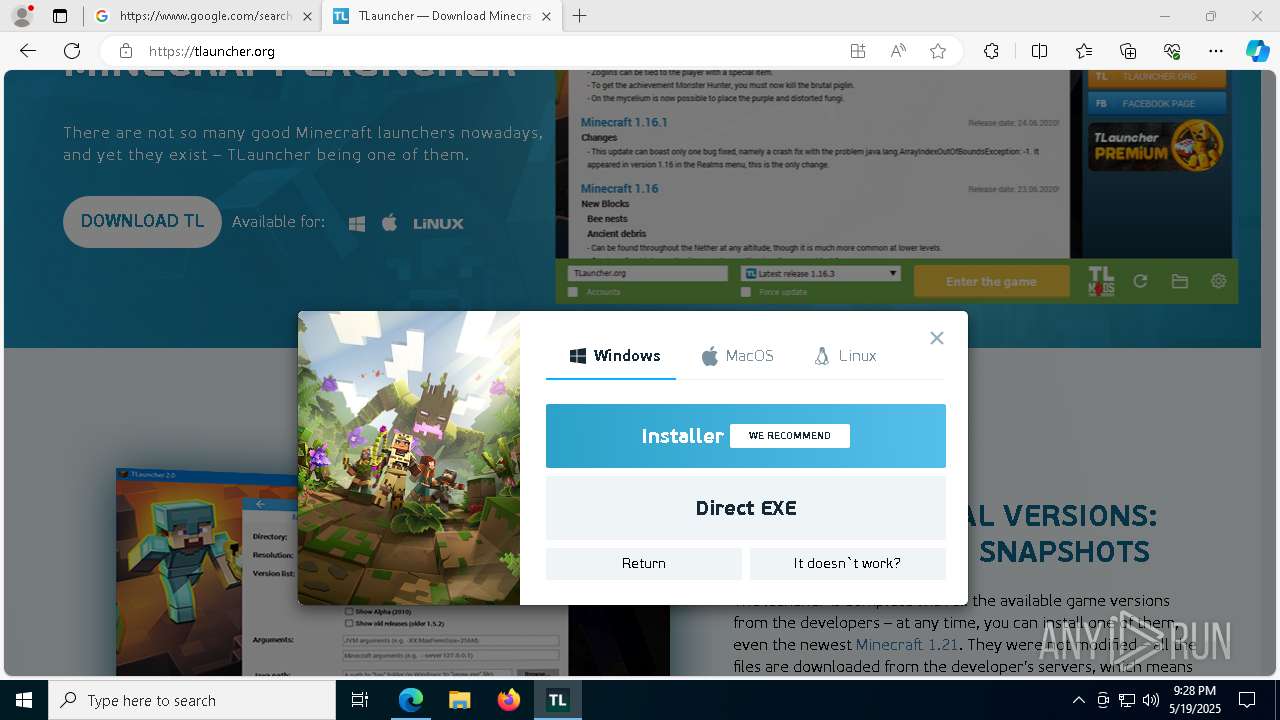Close the Google search tab
This screenshot has width=1280, height=720.
pyautogui.click(x=306, y=16)
